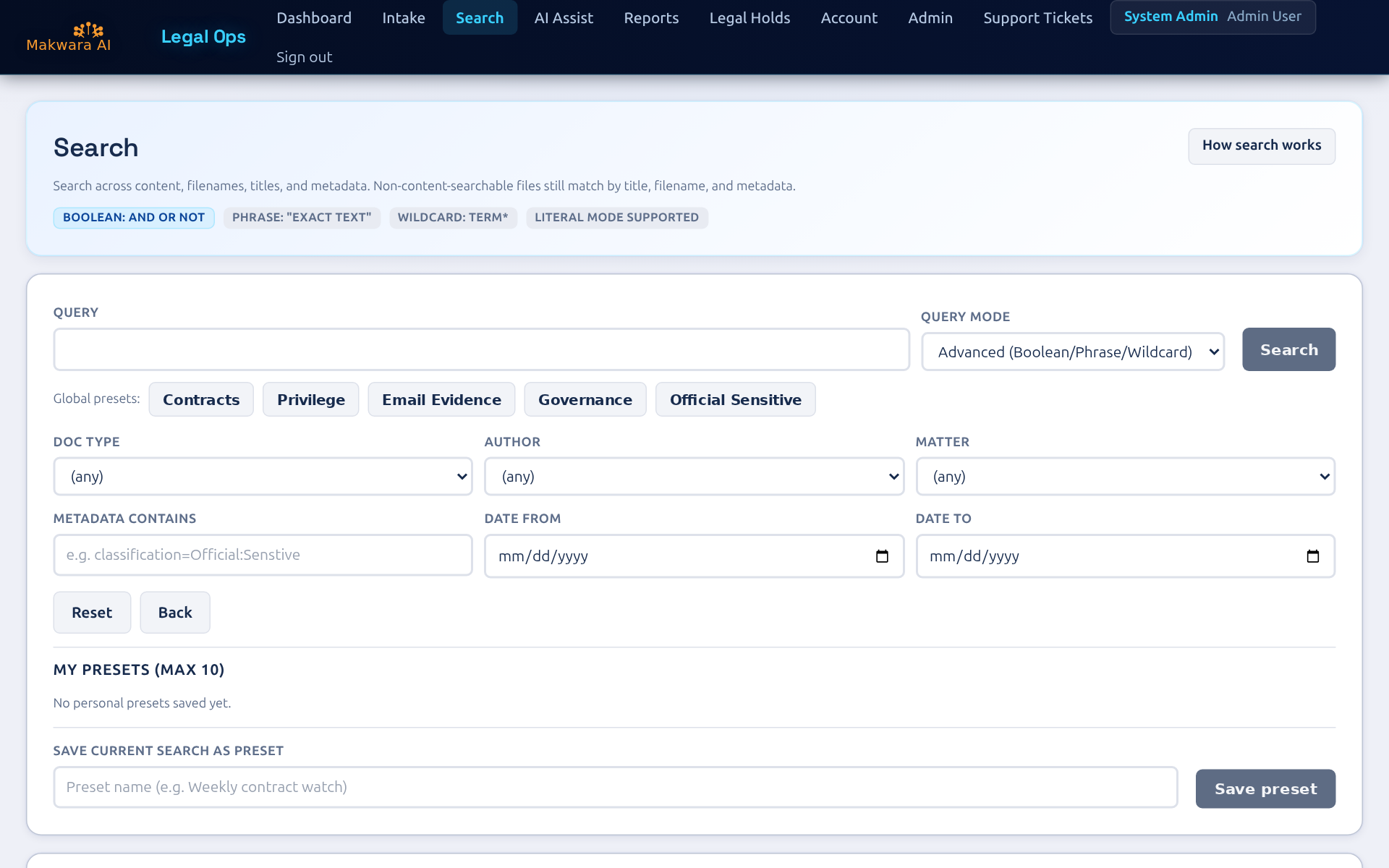The image size is (1389, 868).
Task: Click the Makwara AI logo icon
Action: (x=88, y=30)
